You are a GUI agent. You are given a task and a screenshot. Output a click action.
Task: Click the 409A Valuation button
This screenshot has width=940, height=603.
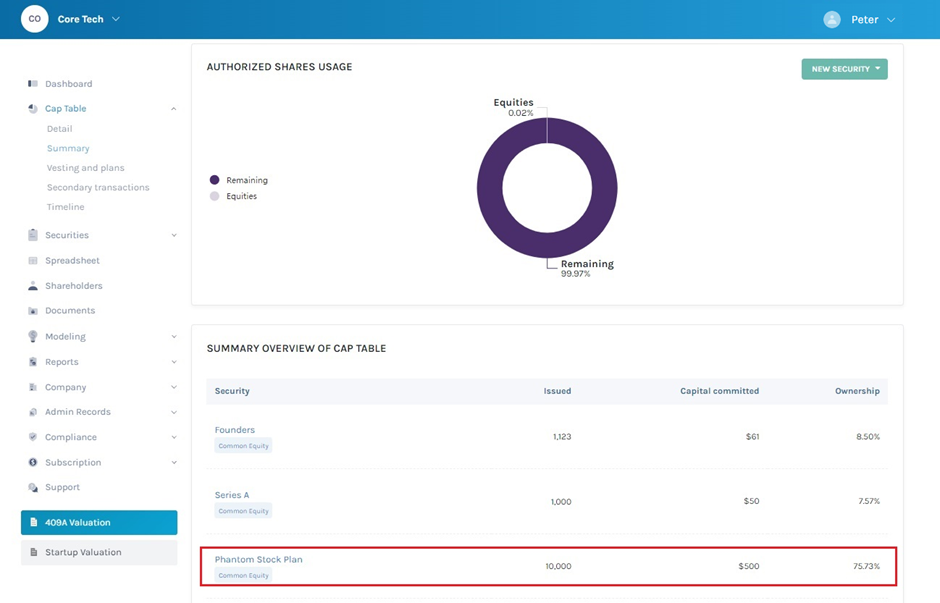click(x=99, y=523)
